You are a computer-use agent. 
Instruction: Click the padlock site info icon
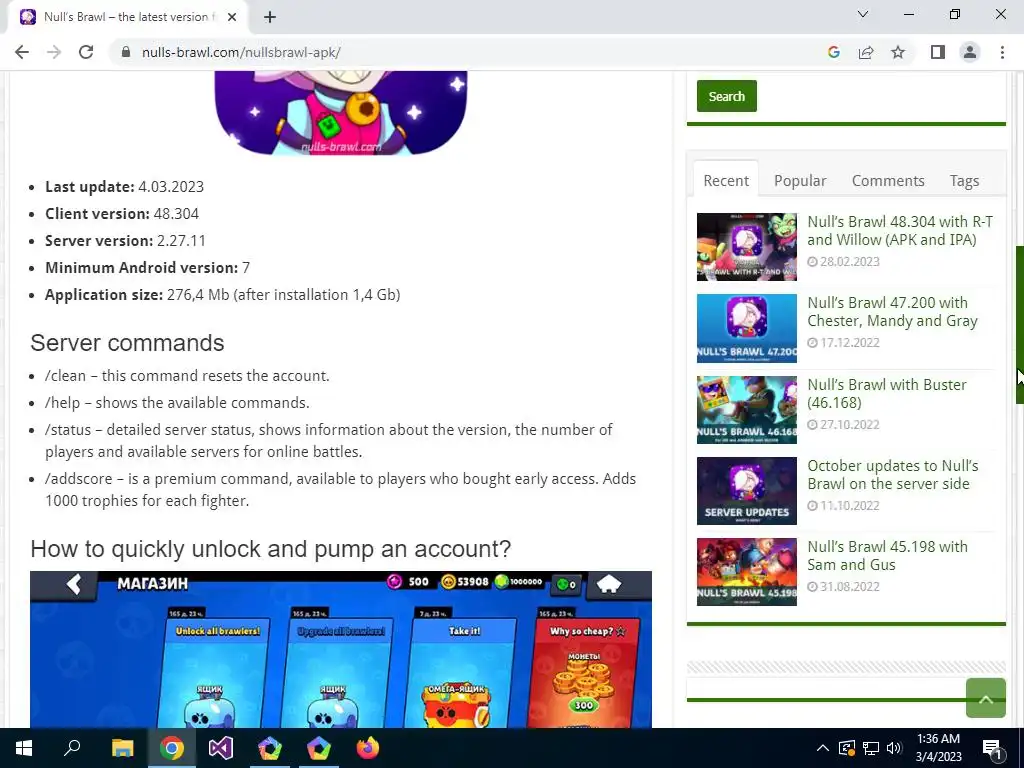[126, 52]
